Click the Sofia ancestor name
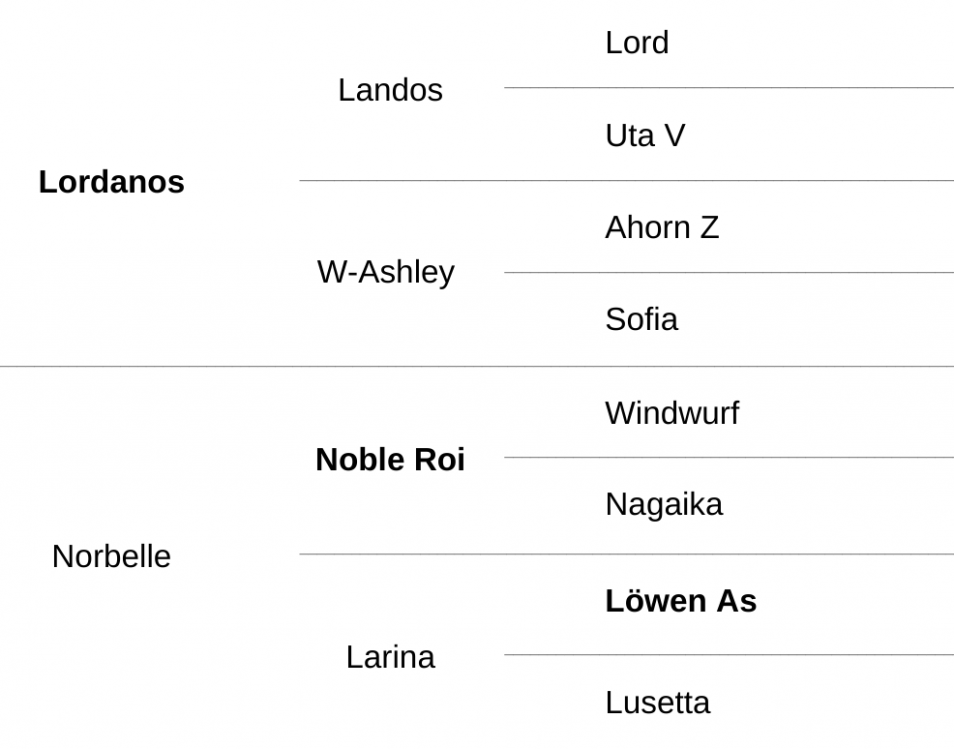Viewport: 954px width, 749px height. point(641,319)
